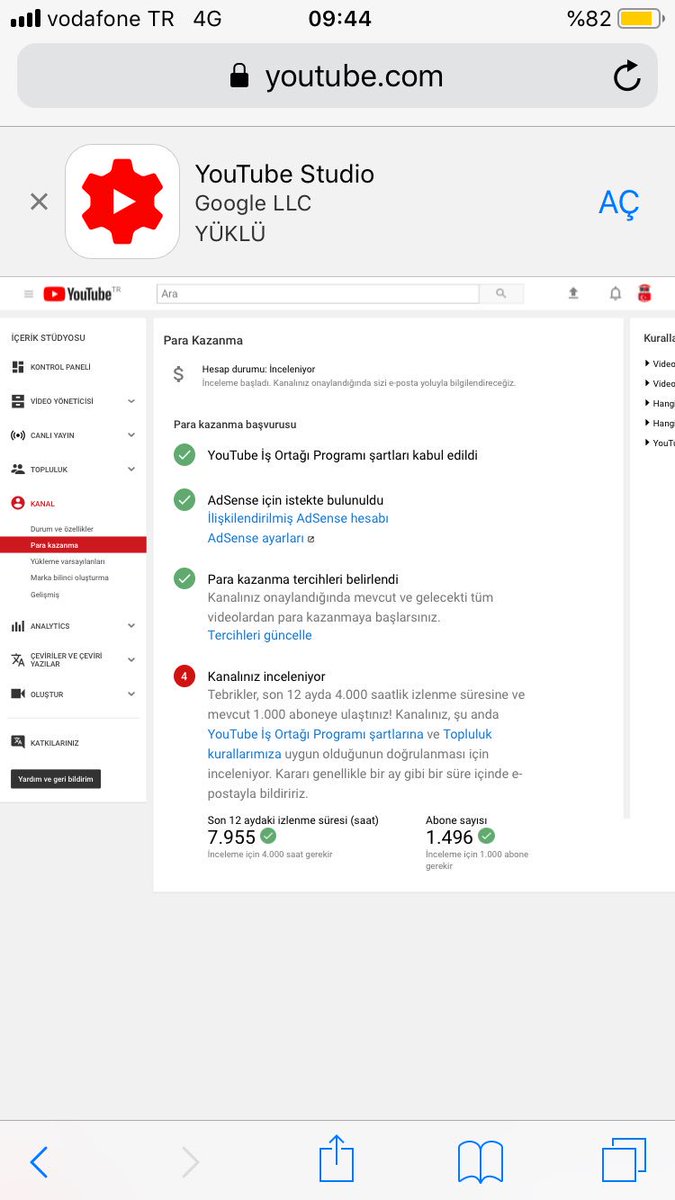This screenshot has width=675, height=1200.
Task: Click the red step 4 badge
Action: [184, 677]
